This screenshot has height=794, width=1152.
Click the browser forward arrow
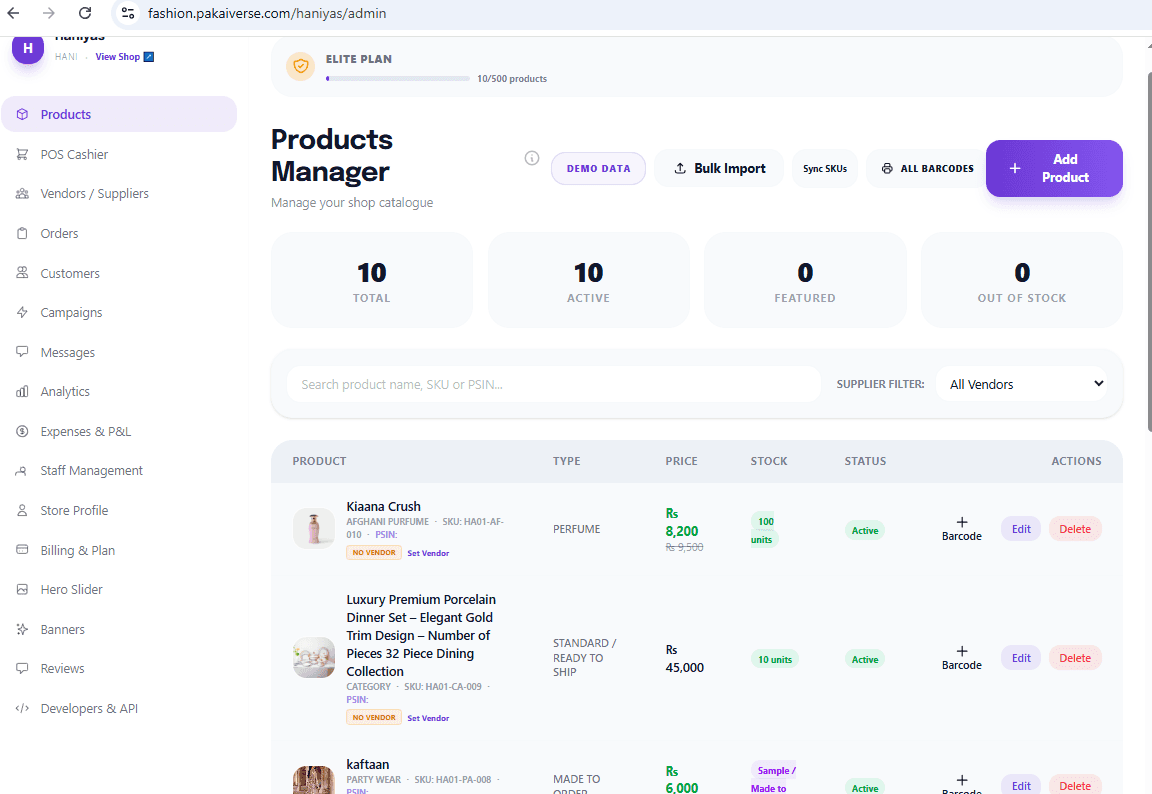tap(48, 12)
